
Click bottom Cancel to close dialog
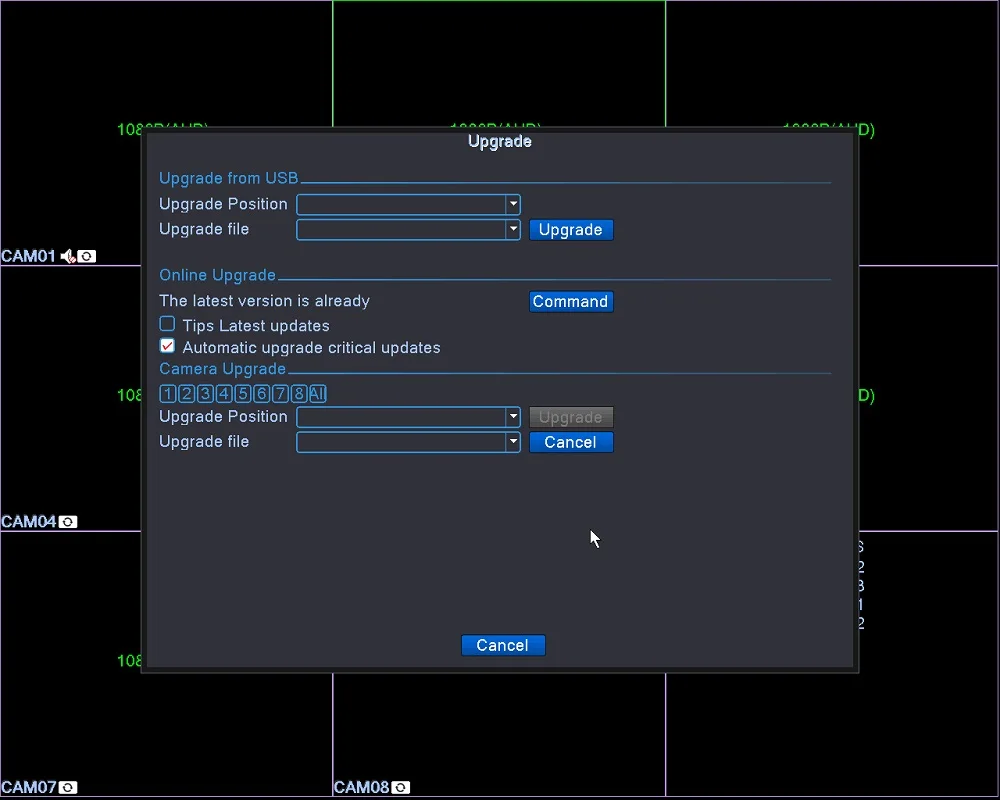[x=503, y=645]
